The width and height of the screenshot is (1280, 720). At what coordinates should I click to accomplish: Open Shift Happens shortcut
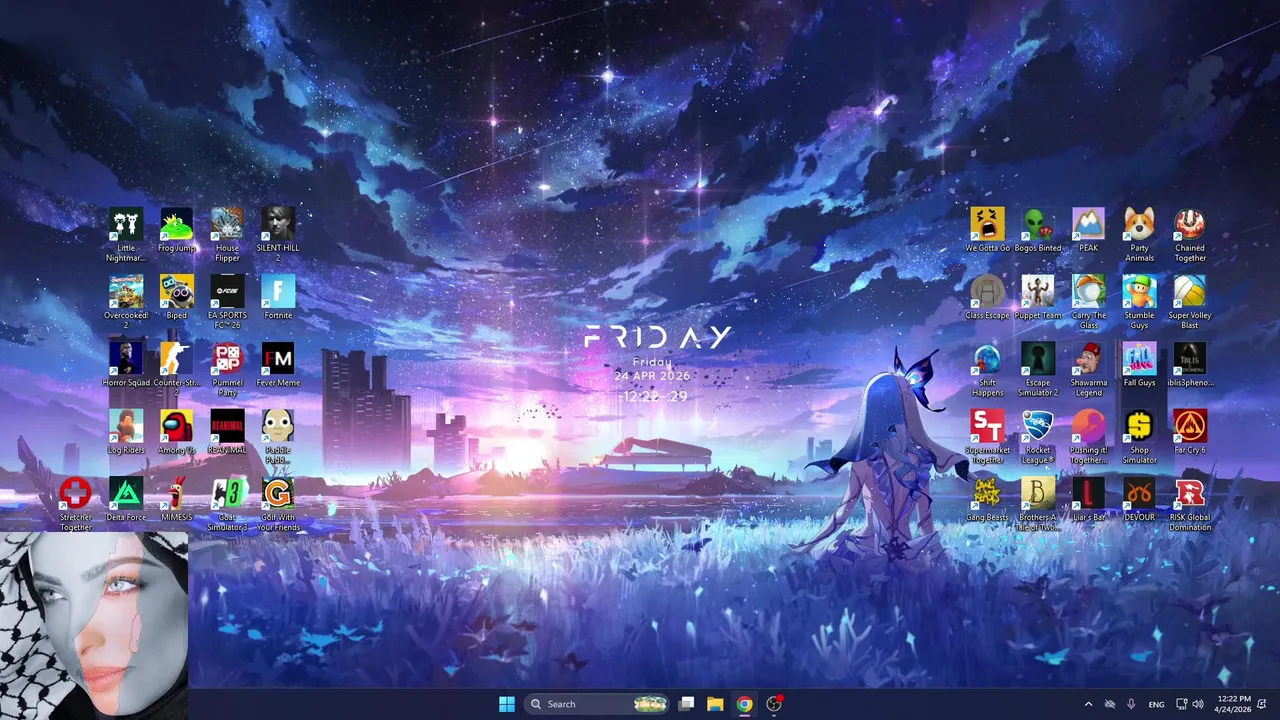point(987,368)
